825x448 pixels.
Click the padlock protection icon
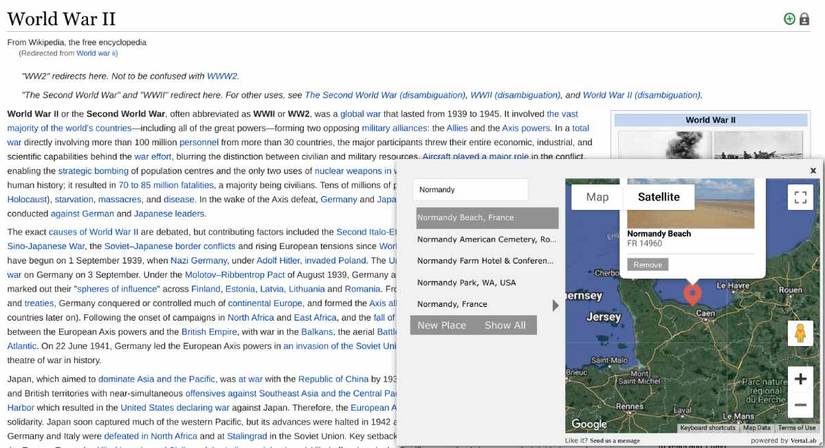coord(804,19)
